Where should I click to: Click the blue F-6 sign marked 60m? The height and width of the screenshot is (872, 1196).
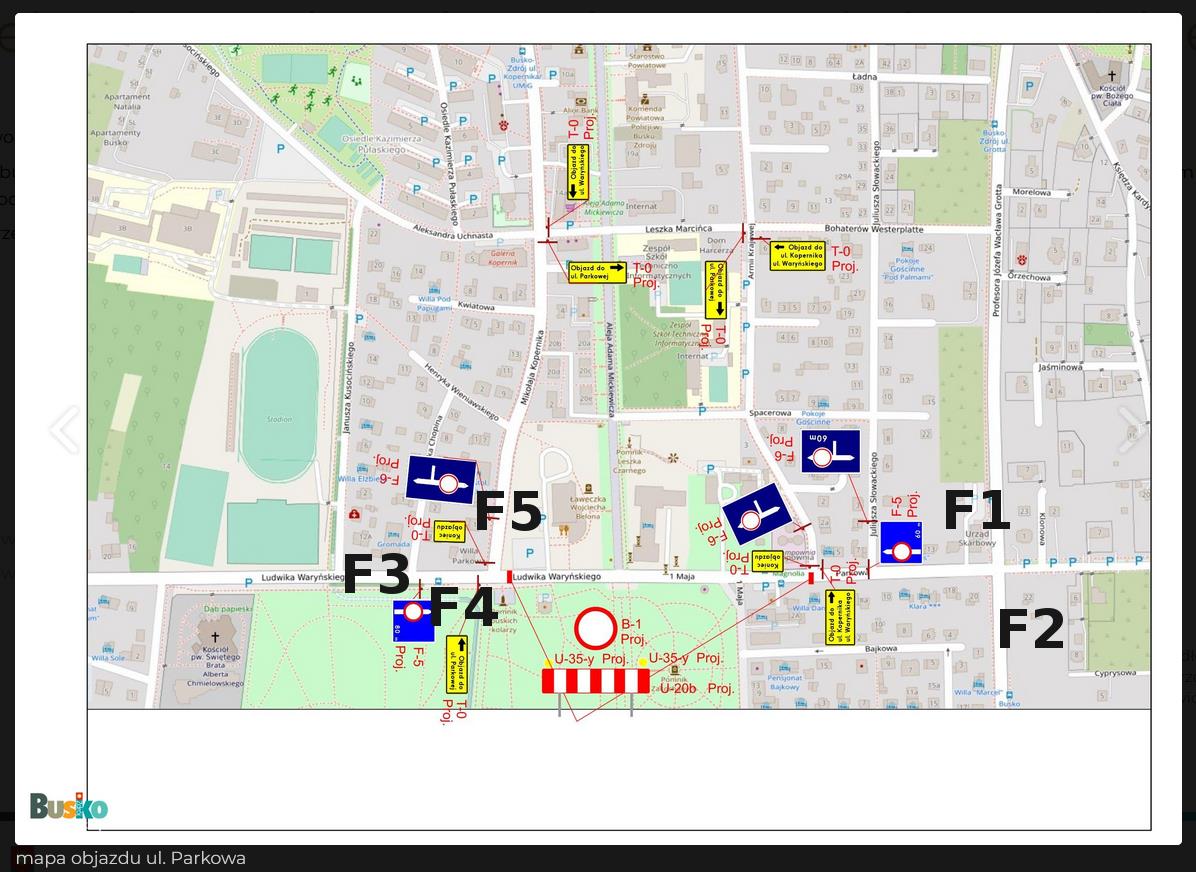coord(830,452)
